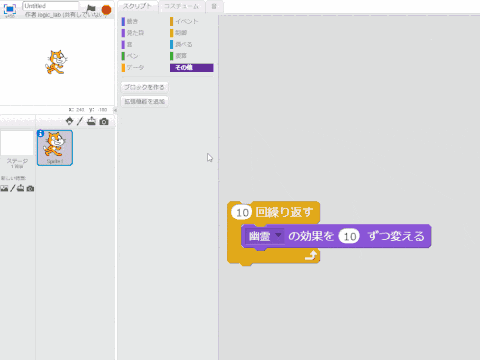Upload sprite from file icon
Viewport: 480px width, 360px height.
(x=91, y=121)
